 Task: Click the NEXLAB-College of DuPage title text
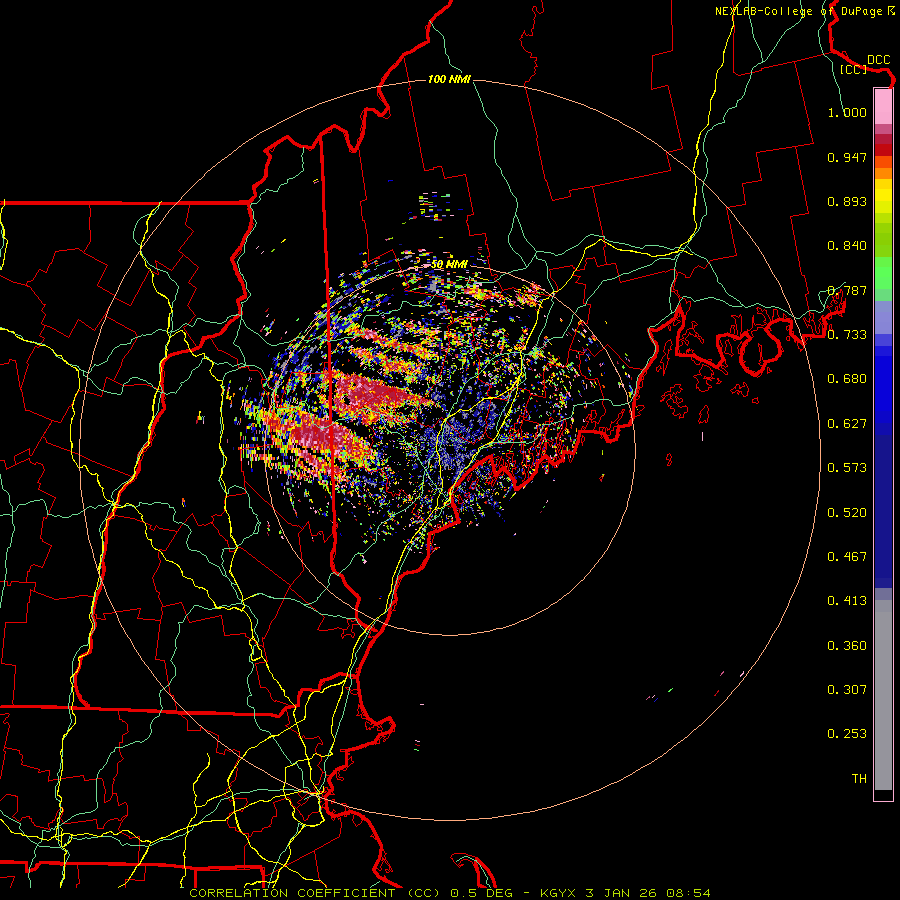(x=799, y=11)
